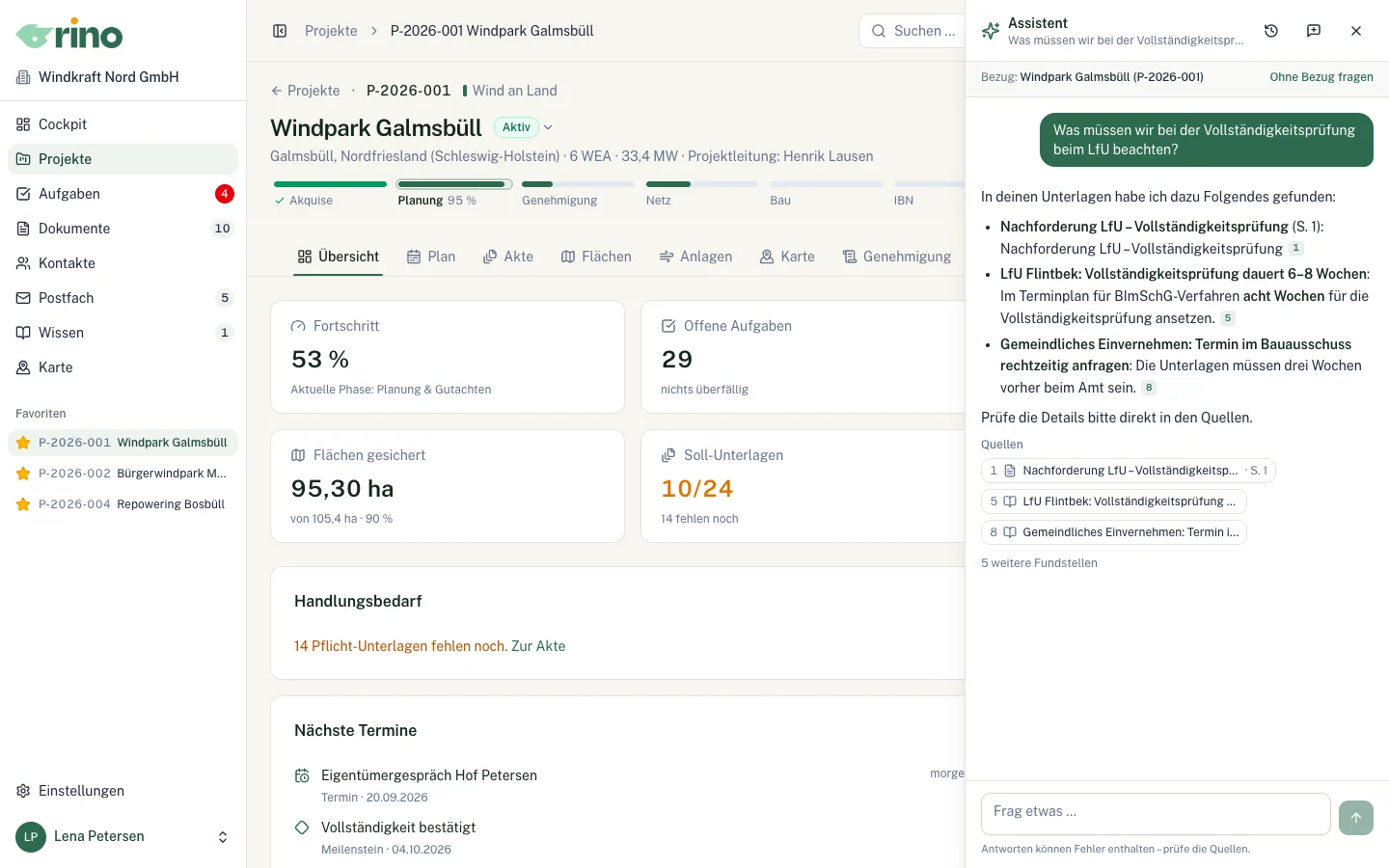Click the Assistent sparkle icon

pos(991,31)
